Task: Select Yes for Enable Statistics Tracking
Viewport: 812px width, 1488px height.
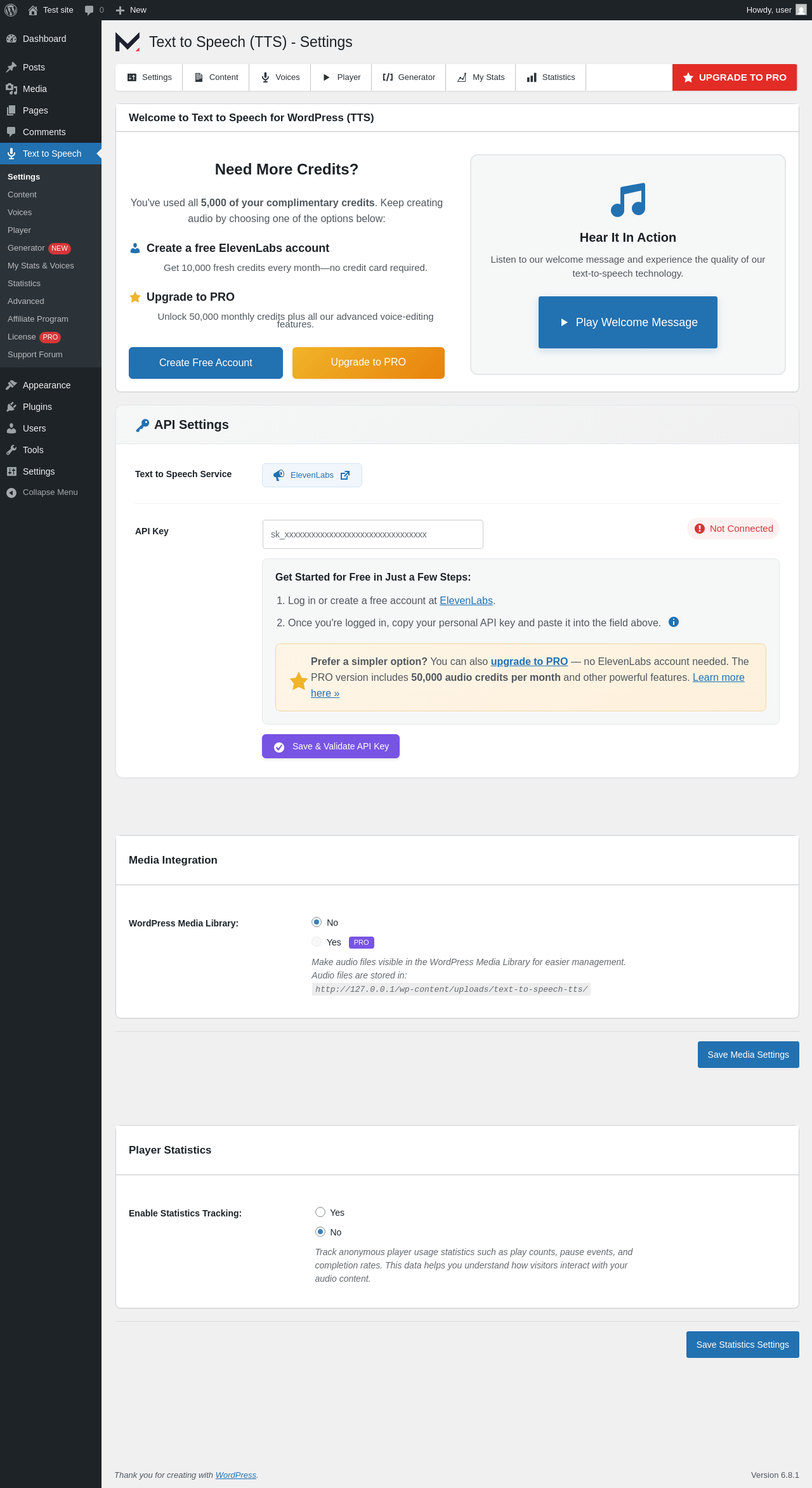Action: point(320,1212)
